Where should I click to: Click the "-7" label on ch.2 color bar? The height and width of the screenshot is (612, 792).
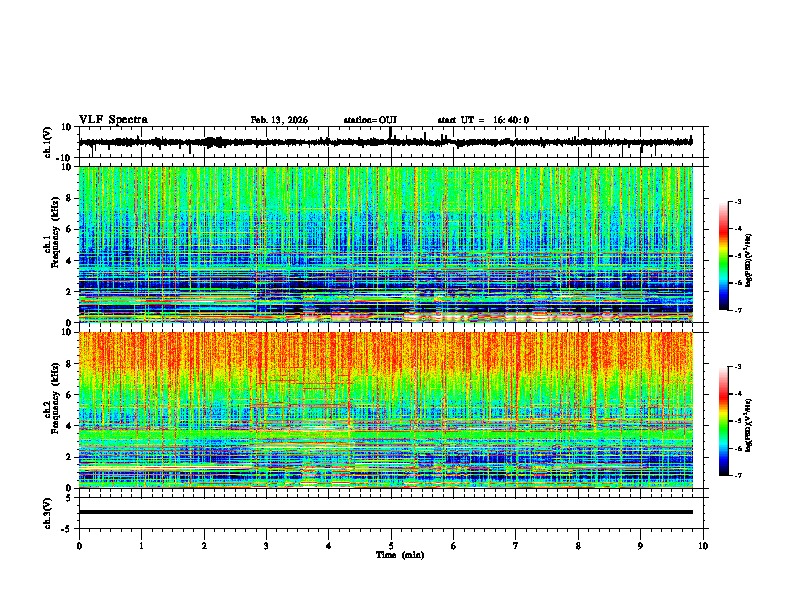[x=737, y=475]
